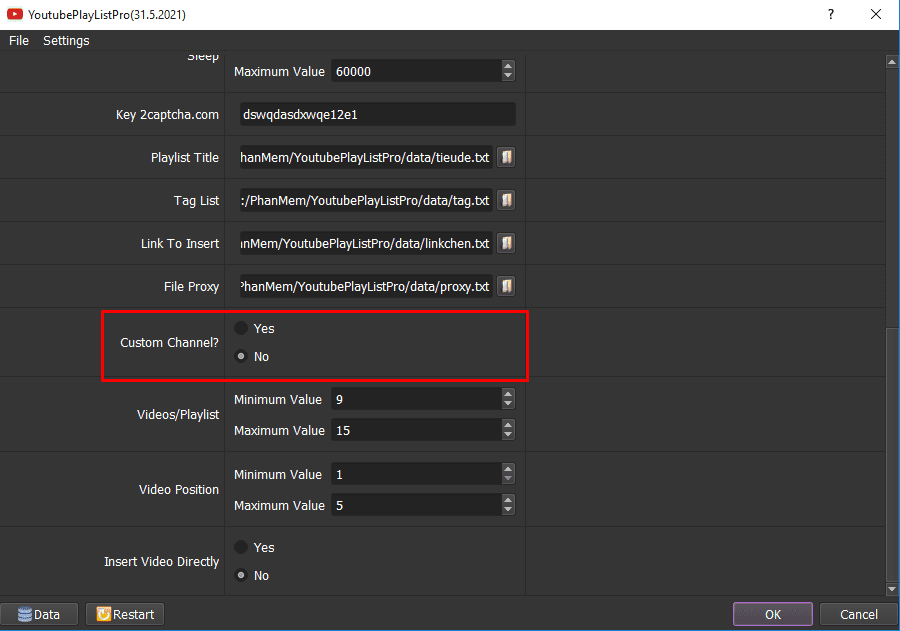
Task: Decrease Videos/Playlist Minimum Value
Action: tap(507, 404)
